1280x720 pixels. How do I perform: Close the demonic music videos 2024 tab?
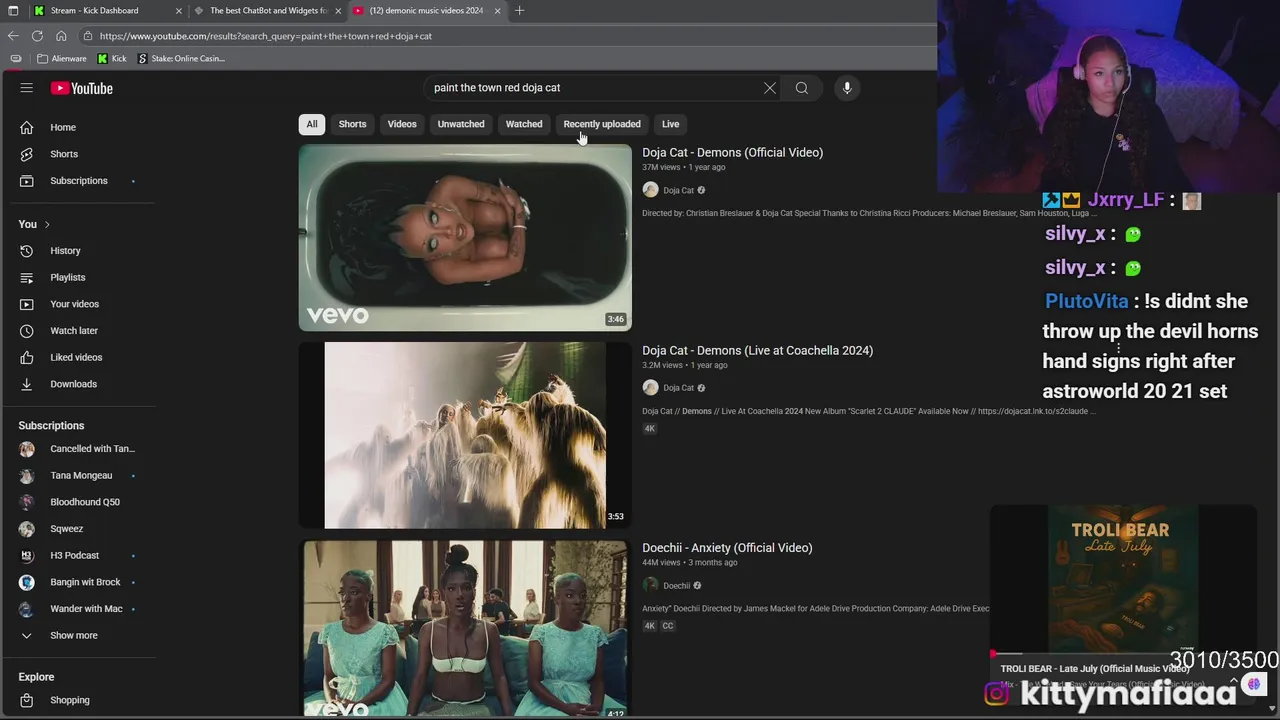coord(497,10)
